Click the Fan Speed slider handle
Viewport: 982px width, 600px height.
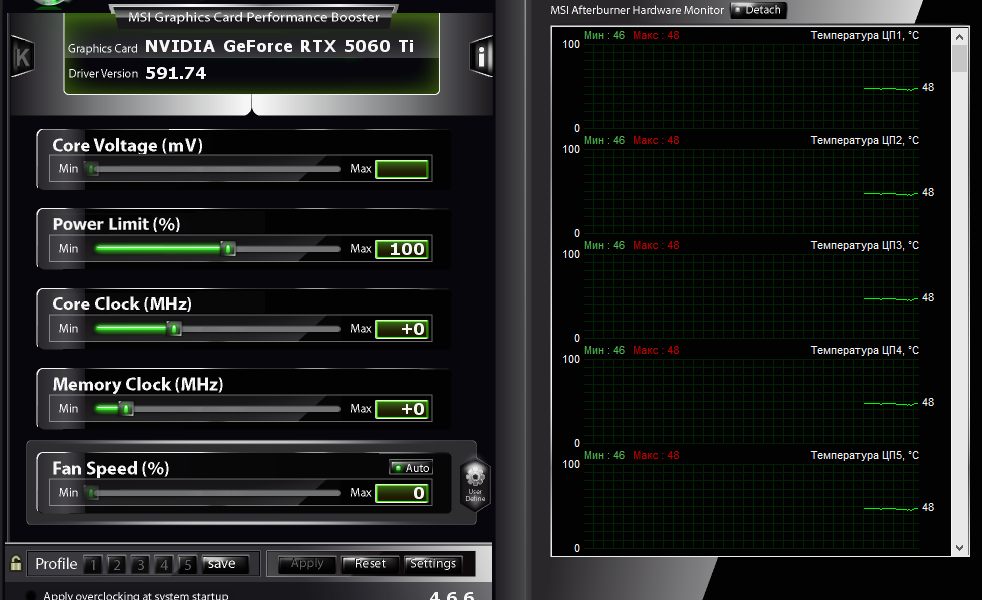click(x=93, y=493)
